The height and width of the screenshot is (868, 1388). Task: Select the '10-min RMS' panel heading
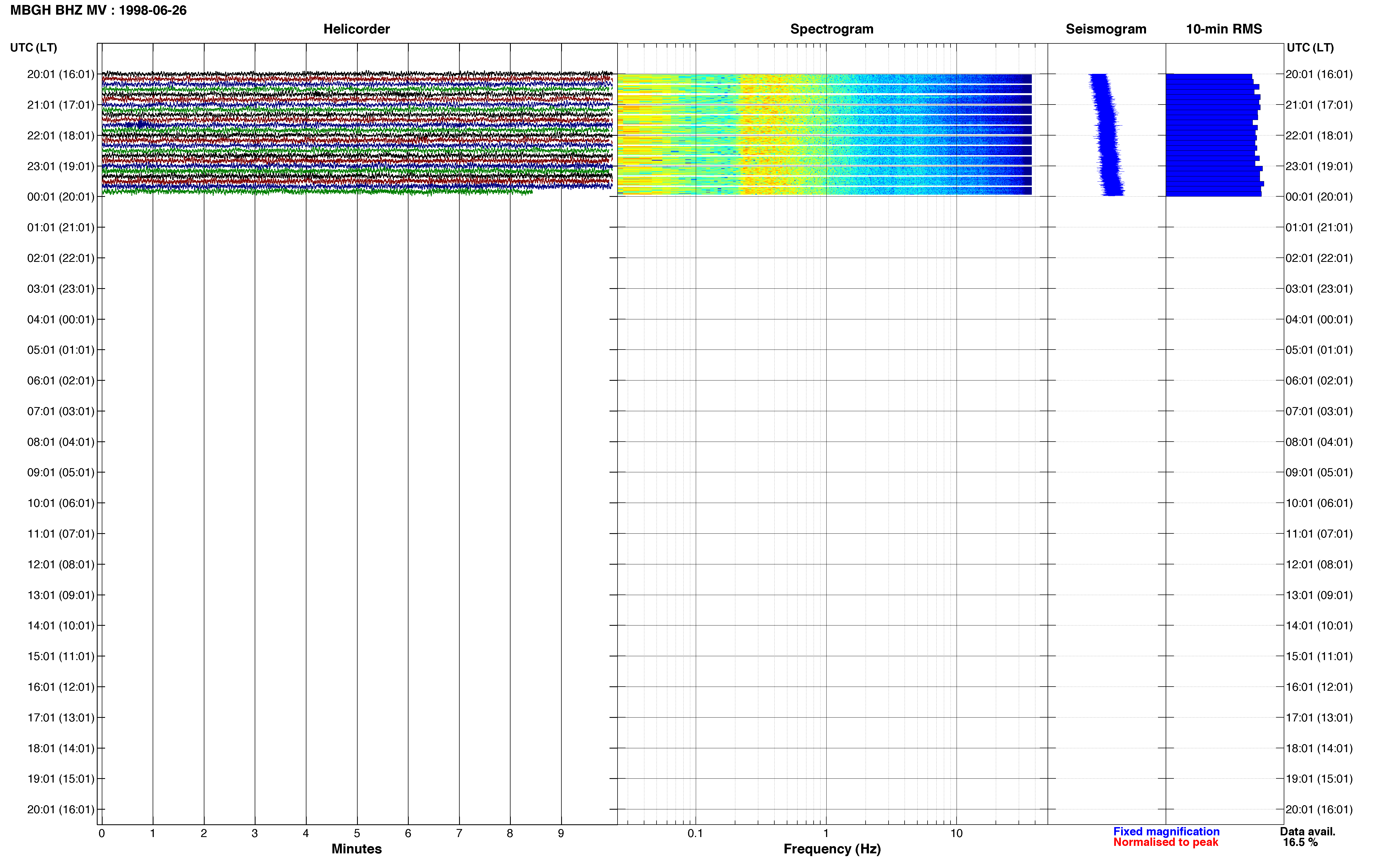(x=1224, y=29)
